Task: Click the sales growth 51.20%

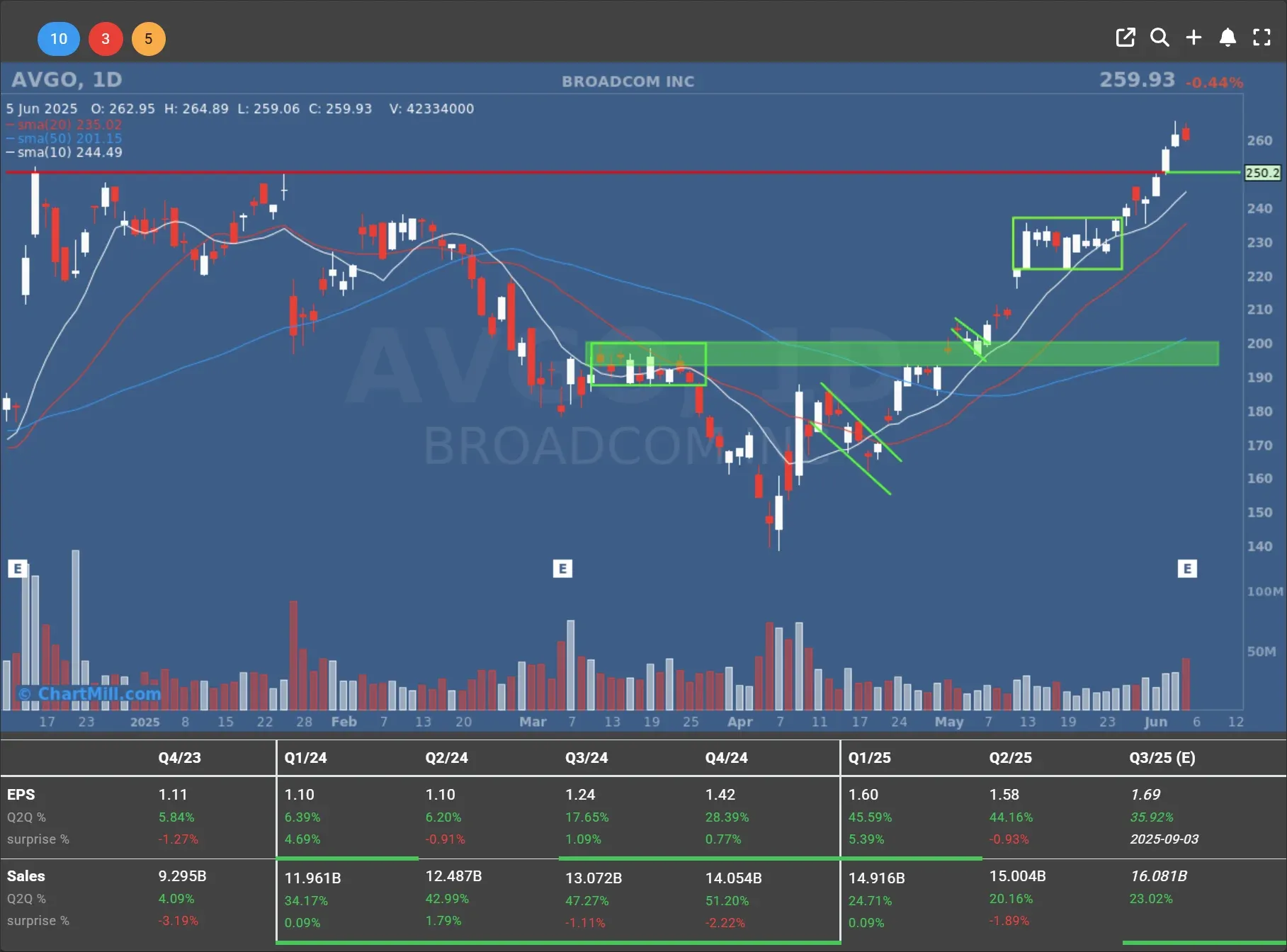Action: pyautogui.click(x=727, y=901)
